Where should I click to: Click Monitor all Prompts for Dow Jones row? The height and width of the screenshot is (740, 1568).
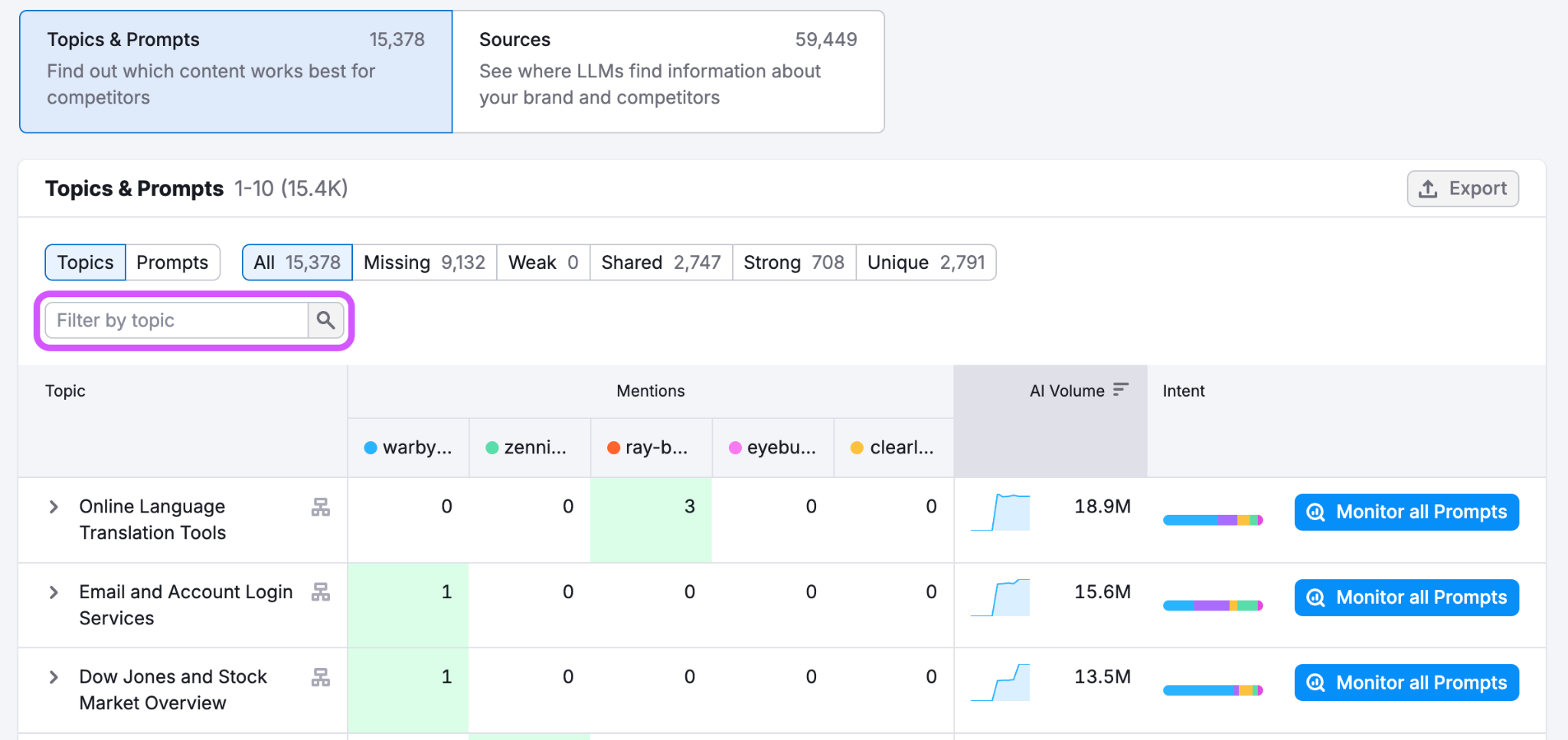coord(1406,682)
